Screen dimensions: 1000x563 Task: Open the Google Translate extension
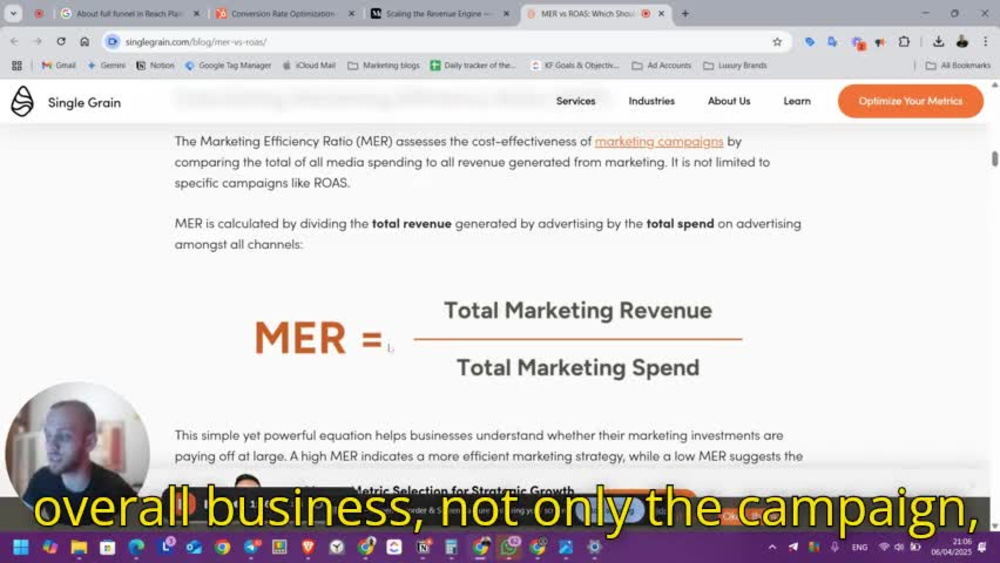pyautogui.click(x=833, y=41)
